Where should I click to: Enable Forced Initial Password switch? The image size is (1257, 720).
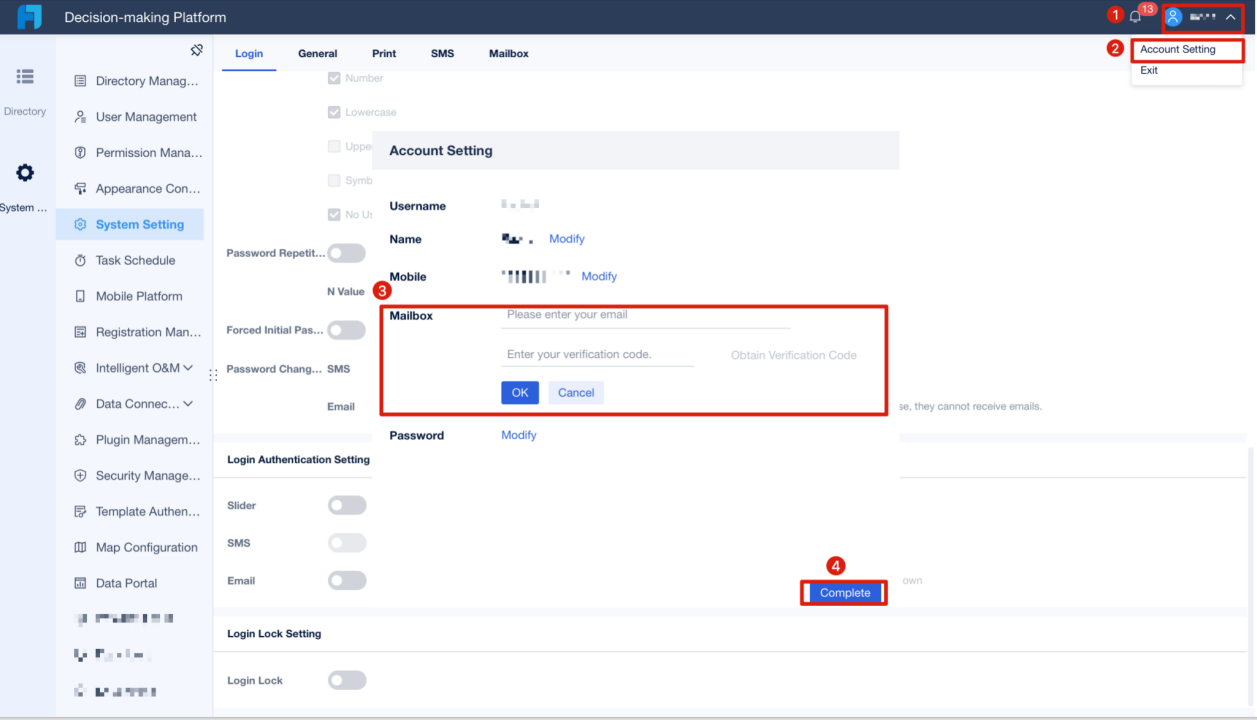347,330
